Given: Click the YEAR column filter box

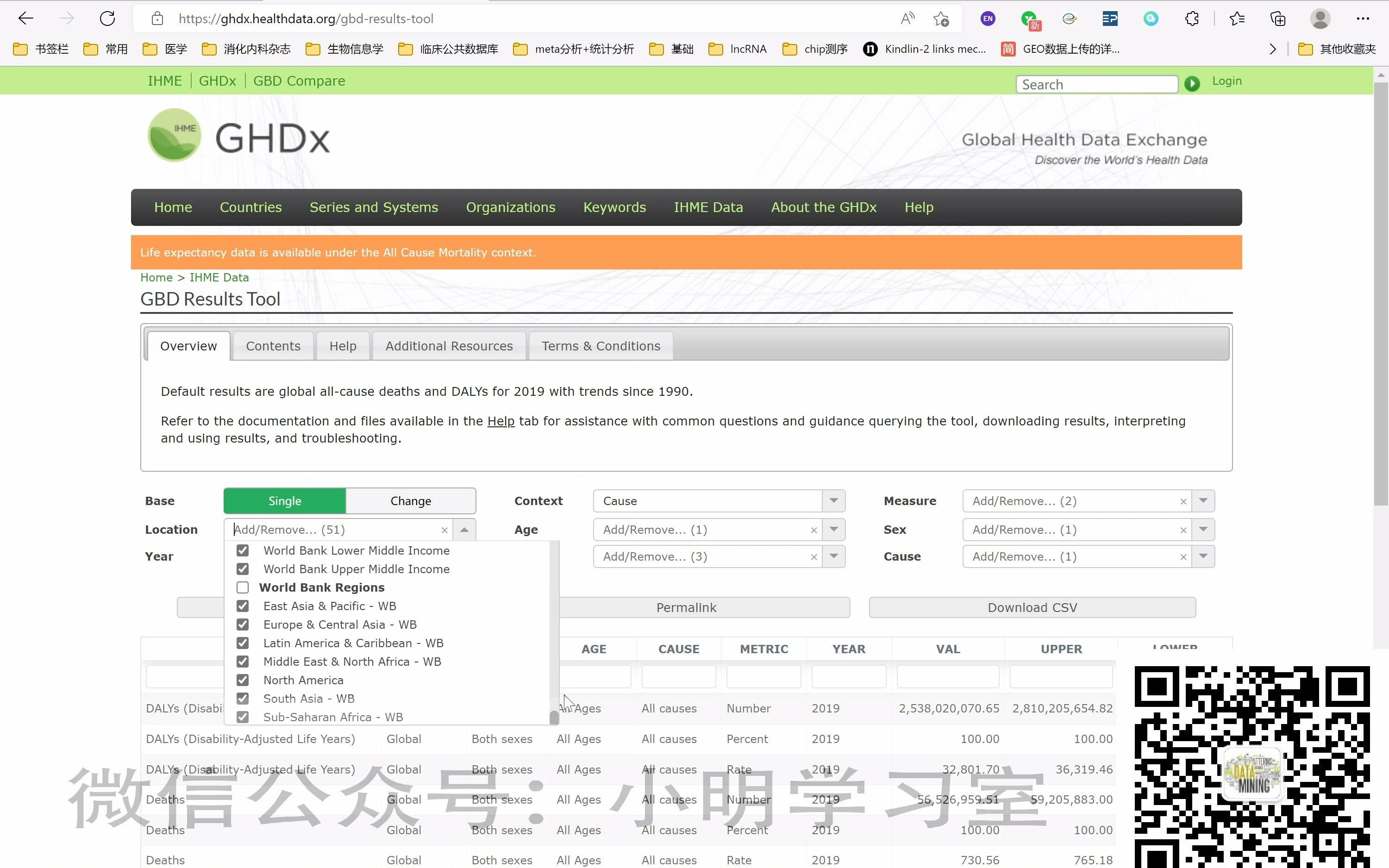Looking at the screenshot, I should point(848,677).
